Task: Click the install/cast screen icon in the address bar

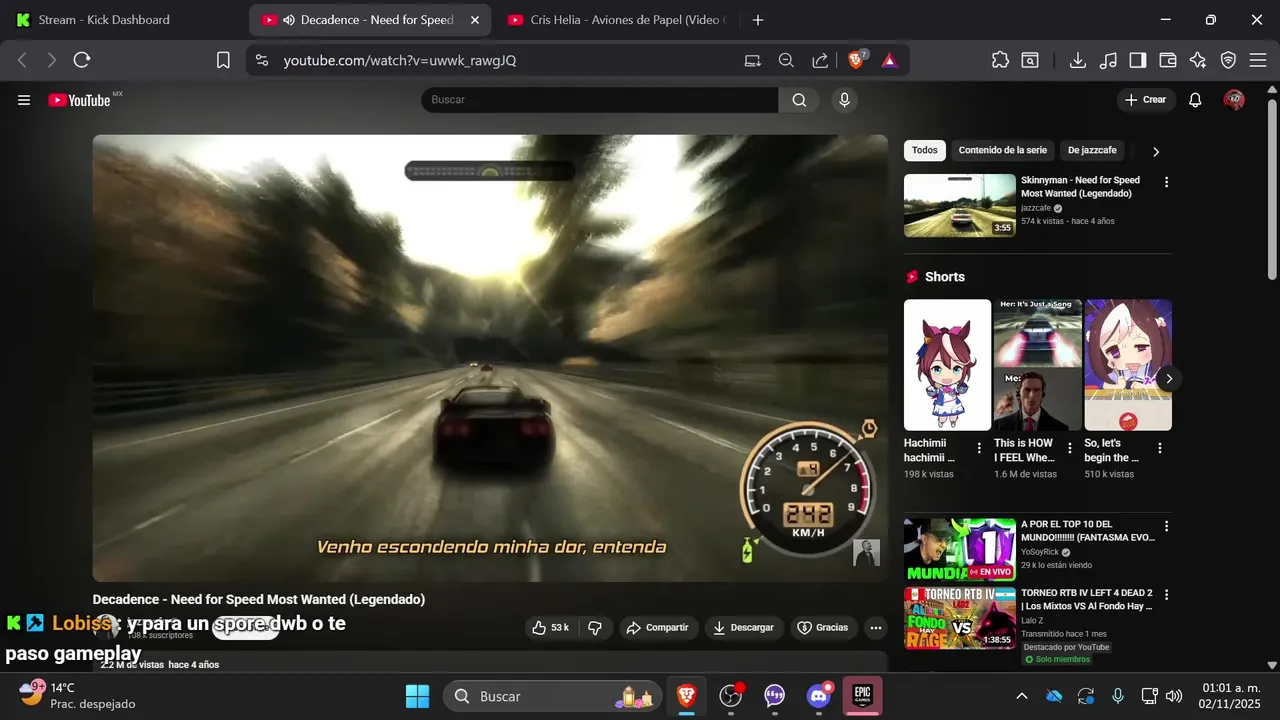Action: [753, 60]
